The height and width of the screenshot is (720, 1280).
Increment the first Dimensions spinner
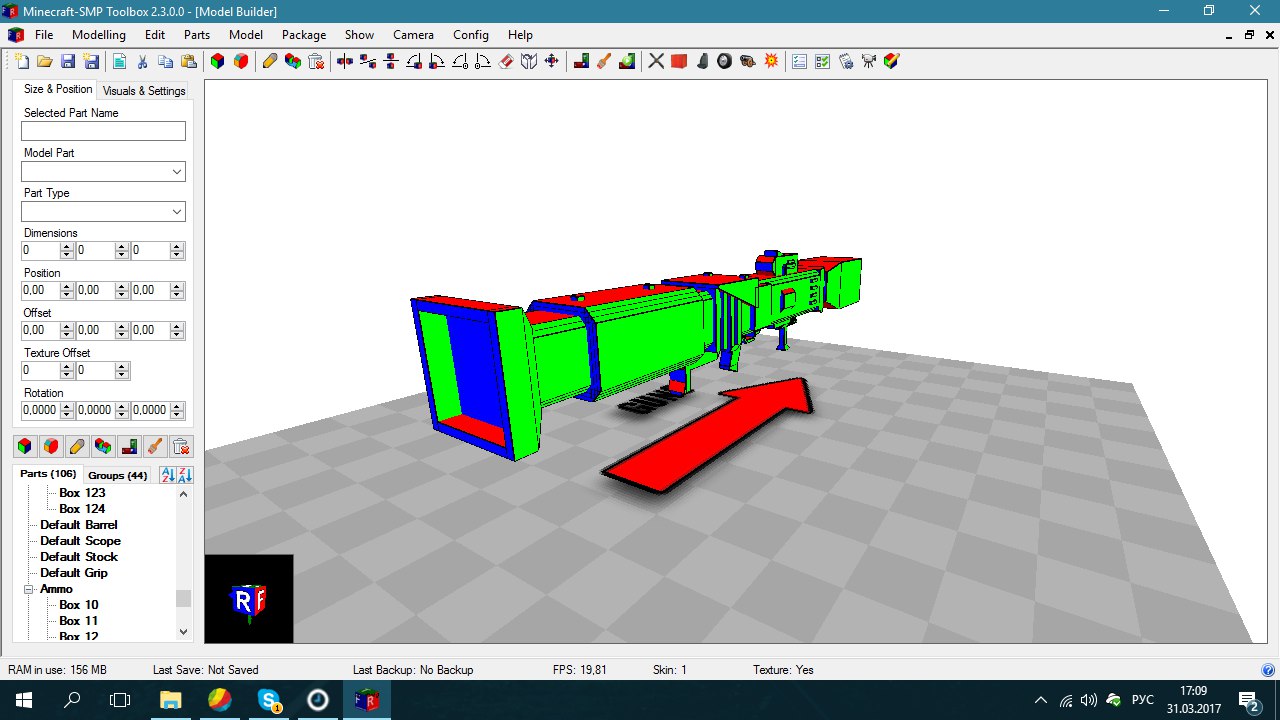pyautogui.click(x=67, y=247)
